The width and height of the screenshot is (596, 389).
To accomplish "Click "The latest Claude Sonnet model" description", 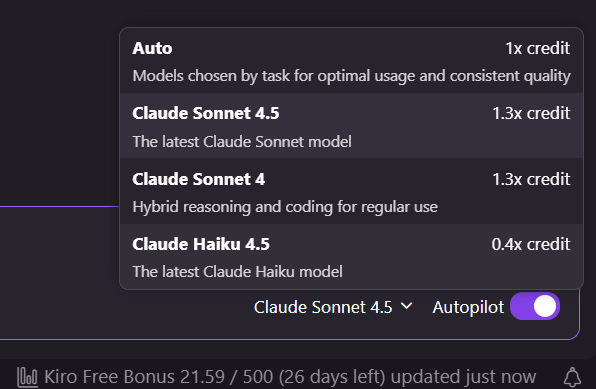I will tap(242, 142).
